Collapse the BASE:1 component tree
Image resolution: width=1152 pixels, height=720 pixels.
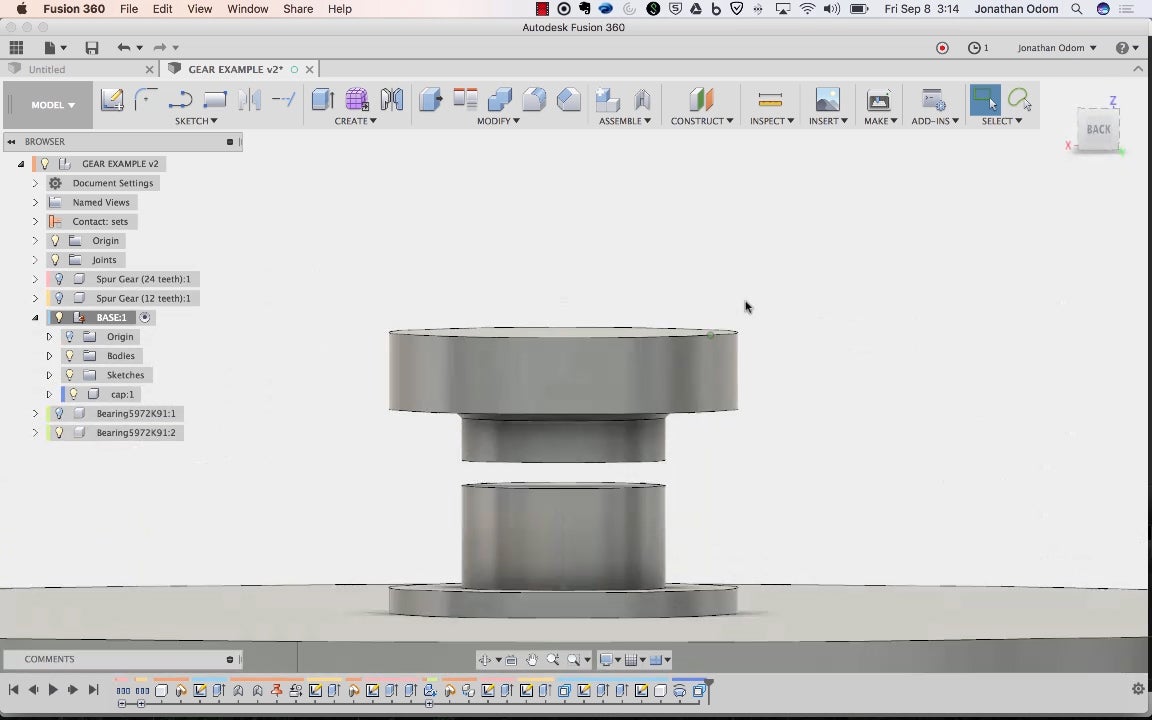tap(35, 318)
